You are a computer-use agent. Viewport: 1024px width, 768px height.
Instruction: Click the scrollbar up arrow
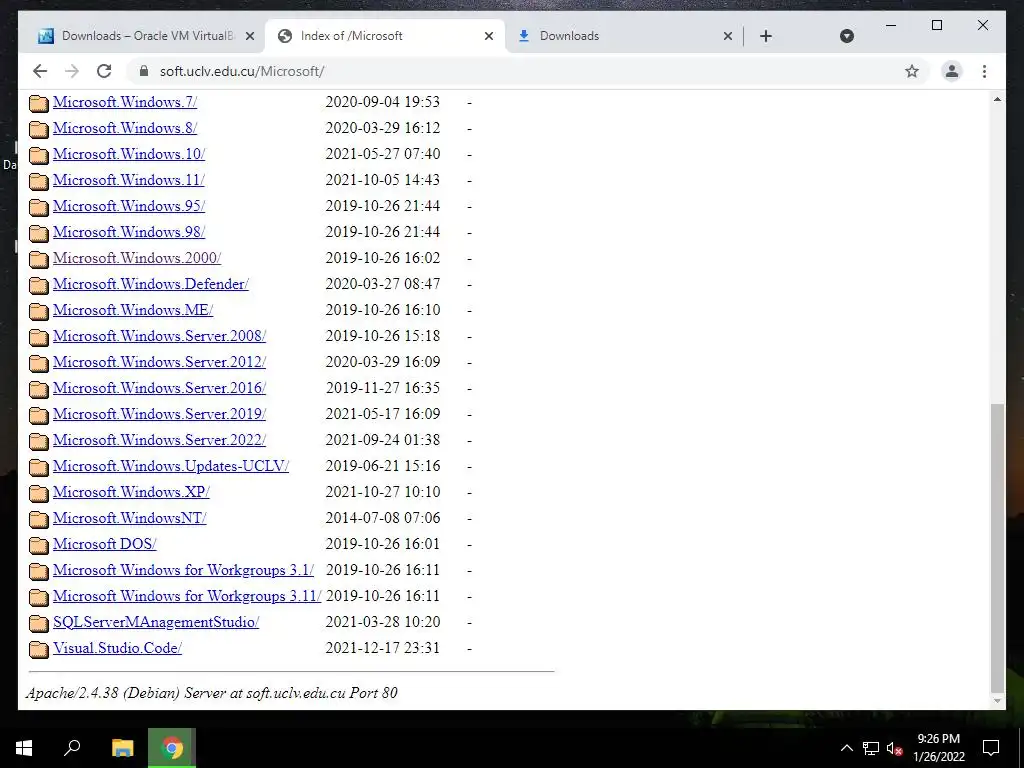coord(997,99)
